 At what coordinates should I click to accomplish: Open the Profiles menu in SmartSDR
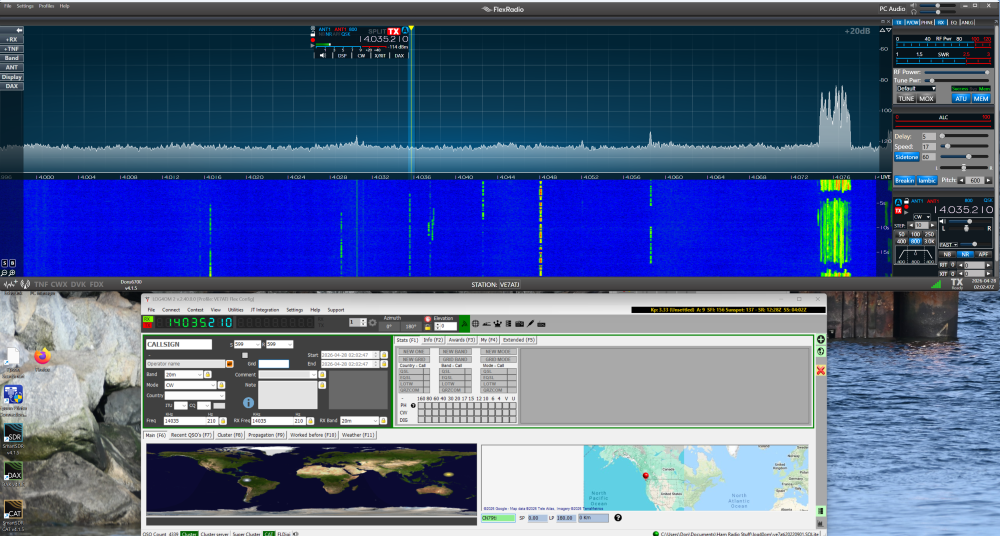(x=47, y=6)
